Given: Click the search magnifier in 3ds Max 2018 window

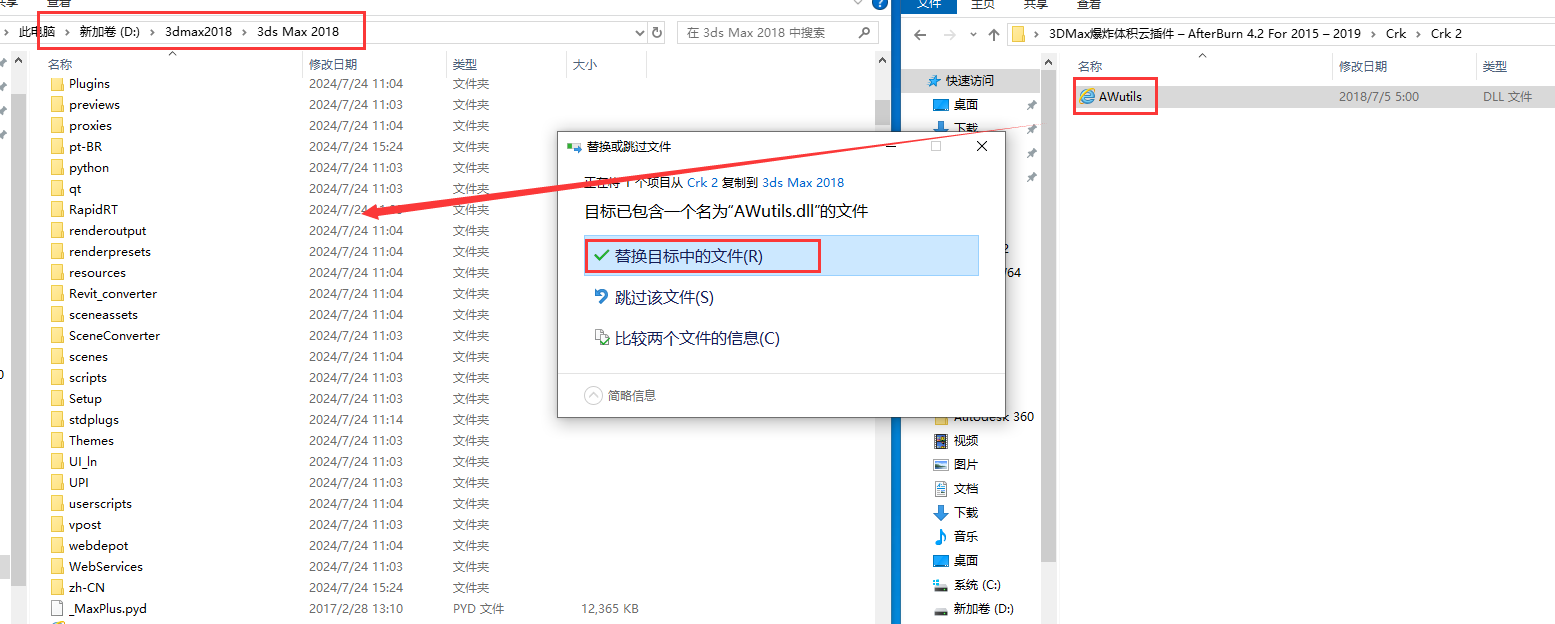Looking at the screenshot, I should point(863,33).
